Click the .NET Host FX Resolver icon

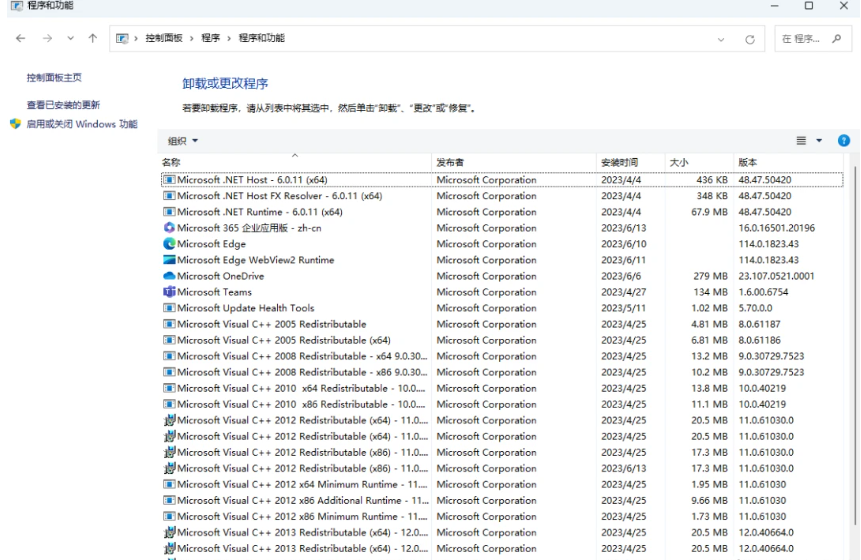coord(169,195)
